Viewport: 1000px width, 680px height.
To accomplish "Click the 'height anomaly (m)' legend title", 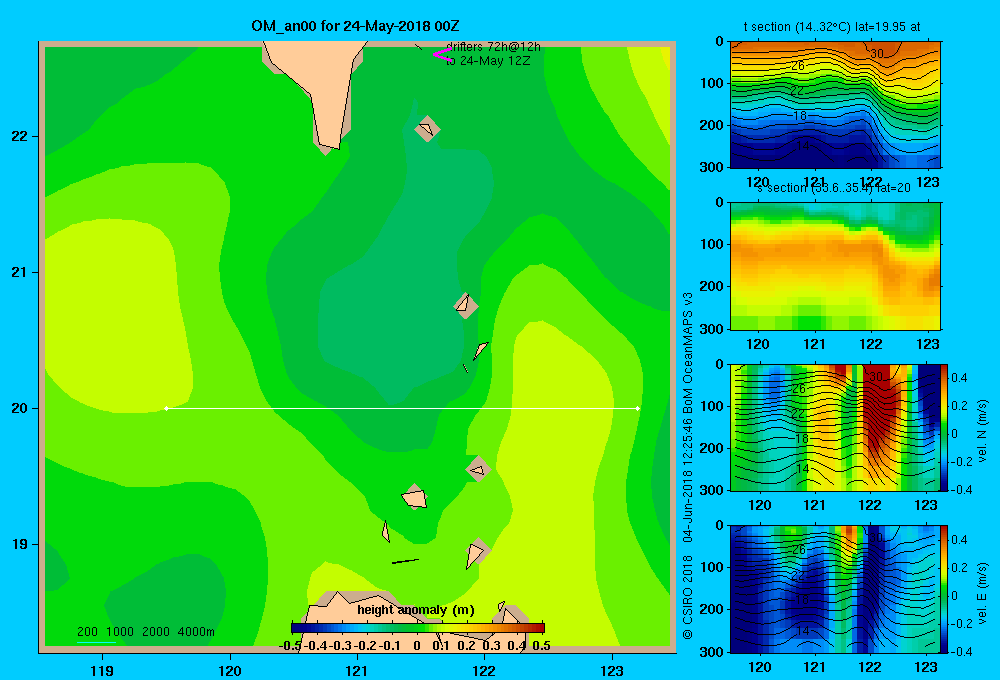I will click(416, 610).
